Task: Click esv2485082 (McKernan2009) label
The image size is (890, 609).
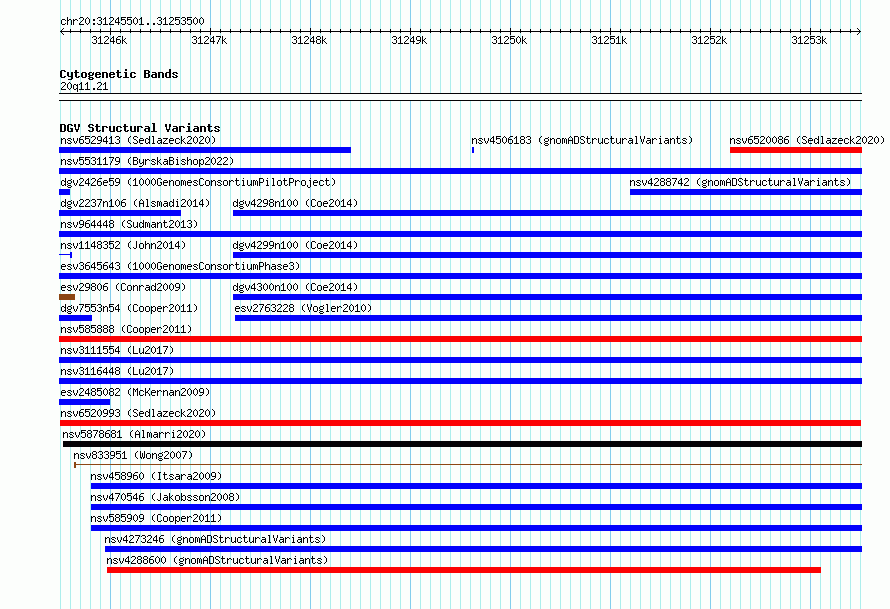Action: pyautogui.click(x=135, y=392)
